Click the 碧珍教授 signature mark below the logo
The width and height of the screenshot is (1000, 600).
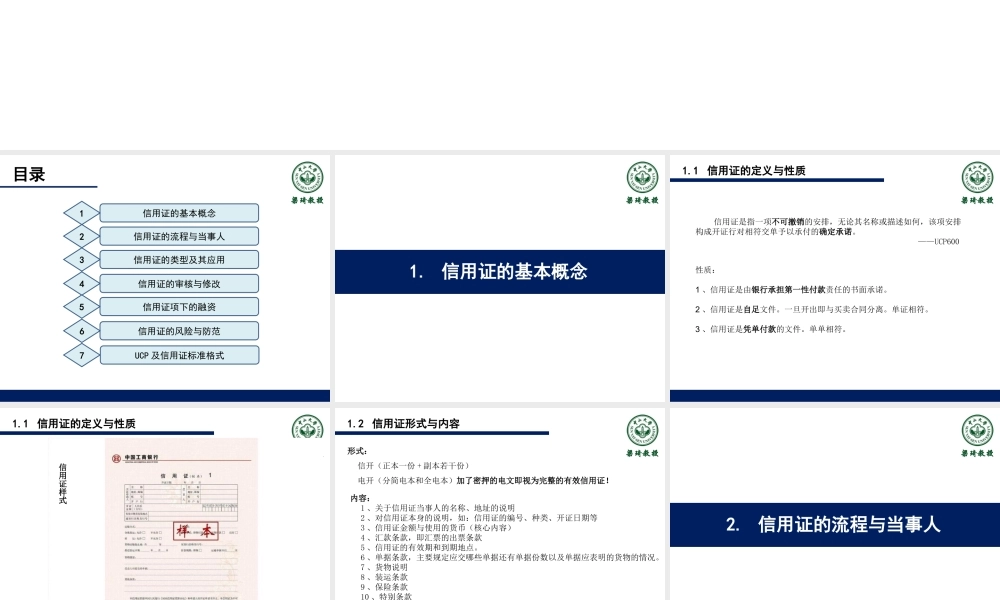306,200
